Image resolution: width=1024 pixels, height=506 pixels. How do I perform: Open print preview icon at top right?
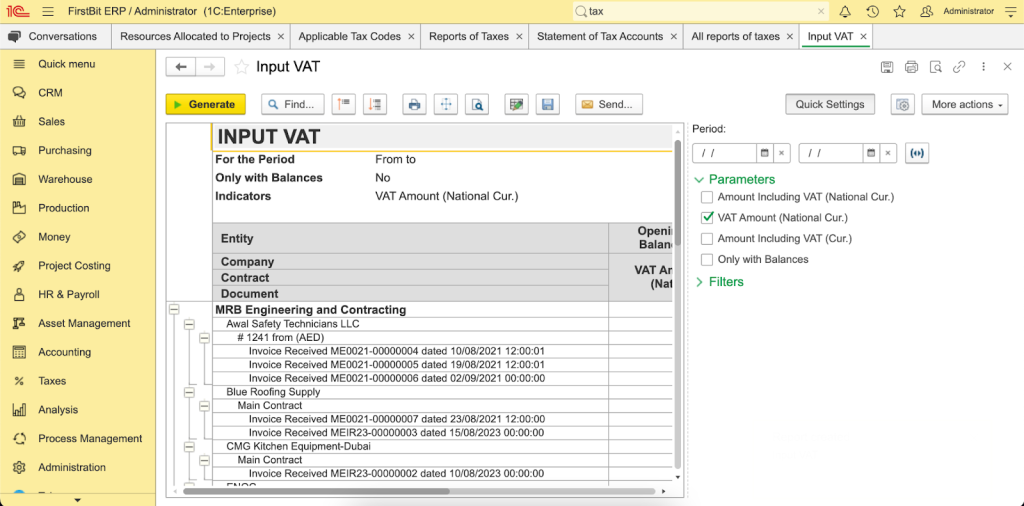[936, 67]
